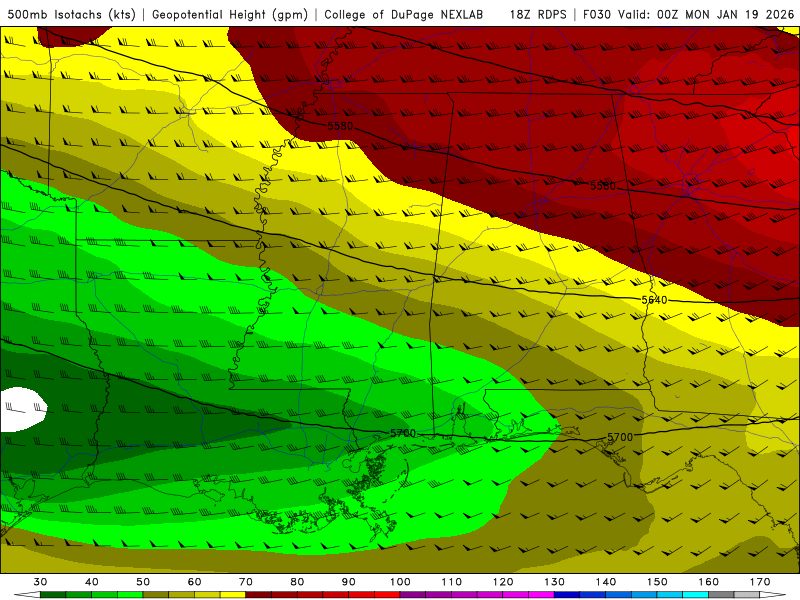Click the '50' value on the color legend
The image size is (800, 600).
click(143, 582)
